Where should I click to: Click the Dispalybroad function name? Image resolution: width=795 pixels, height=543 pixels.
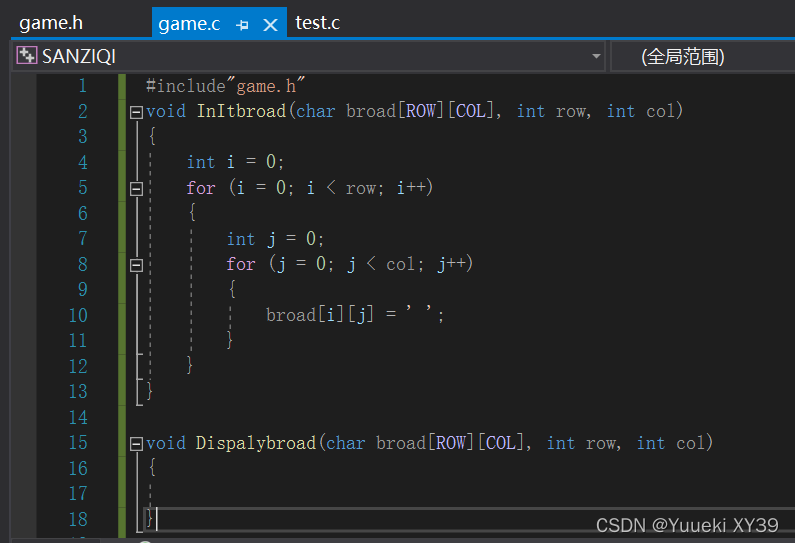point(256,443)
